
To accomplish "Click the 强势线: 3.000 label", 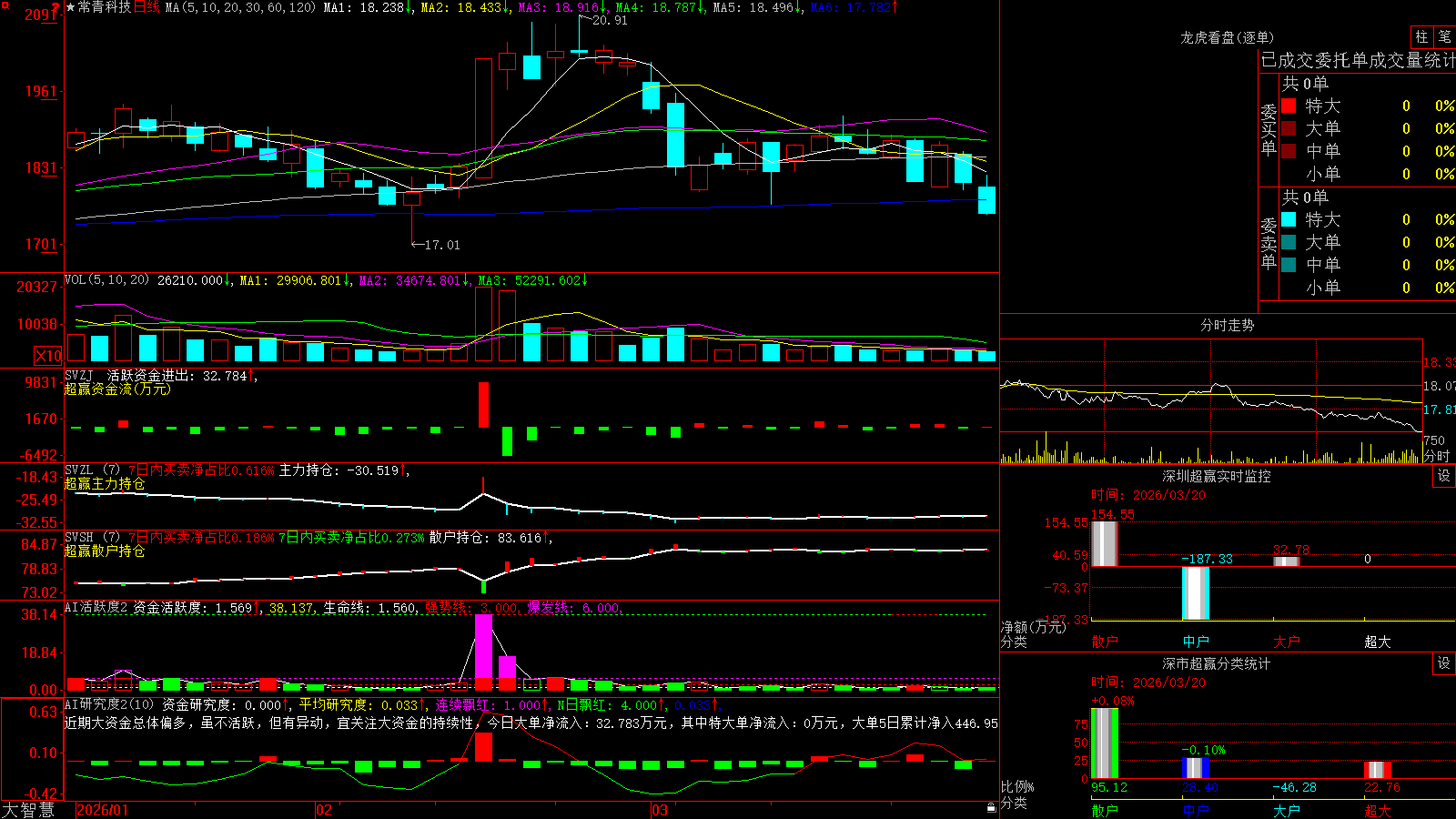I will click(x=471, y=608).
